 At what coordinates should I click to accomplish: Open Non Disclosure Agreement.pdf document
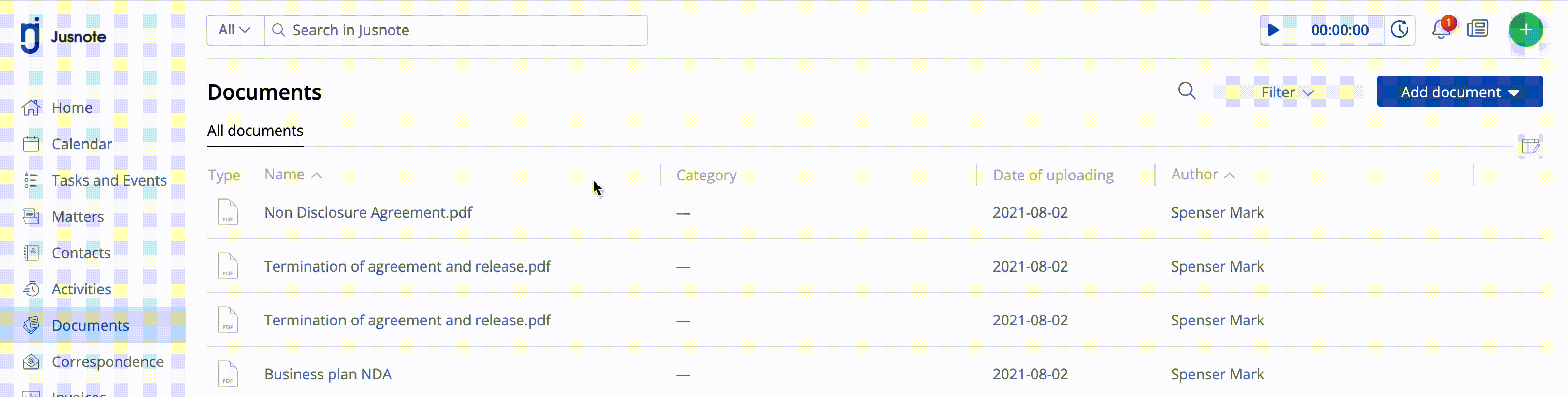368,212
